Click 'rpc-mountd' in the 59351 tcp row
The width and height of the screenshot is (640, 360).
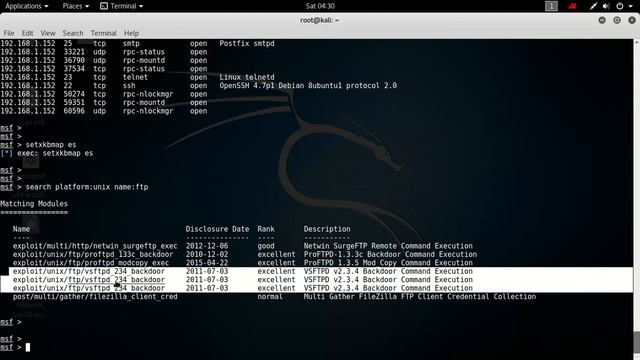(144, 102)
